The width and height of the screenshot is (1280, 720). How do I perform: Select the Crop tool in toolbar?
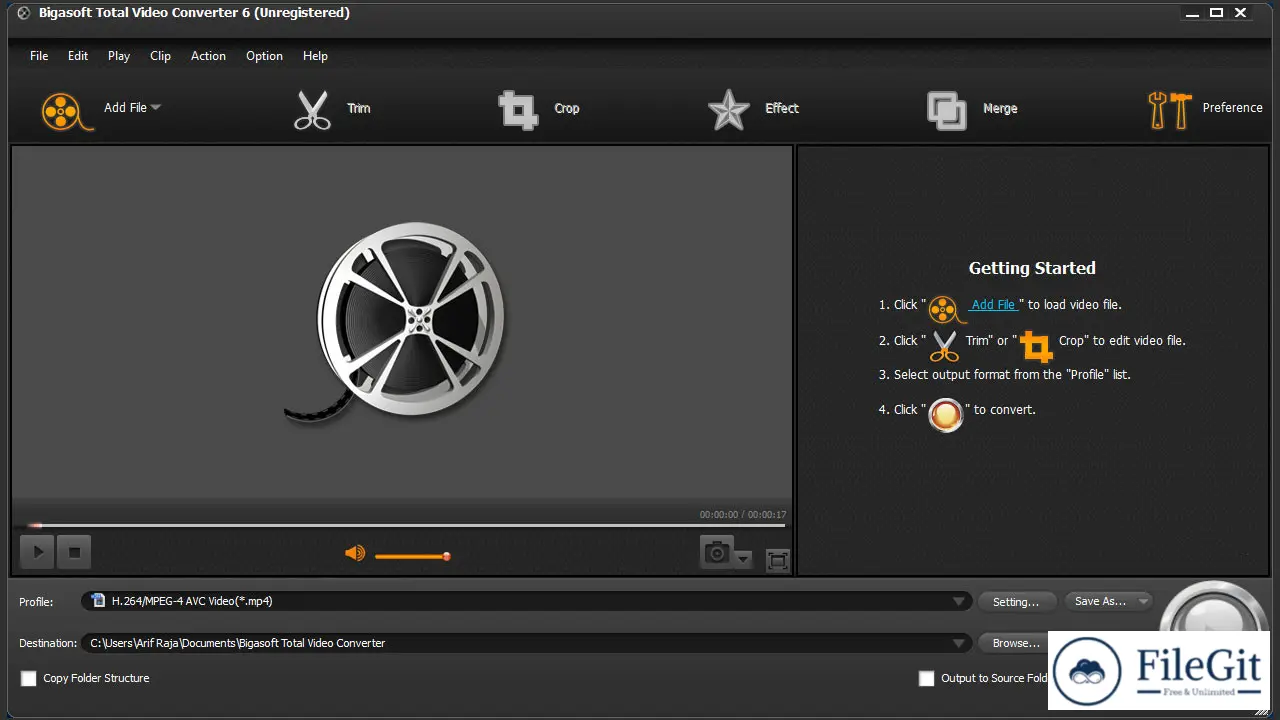point(518,110)
